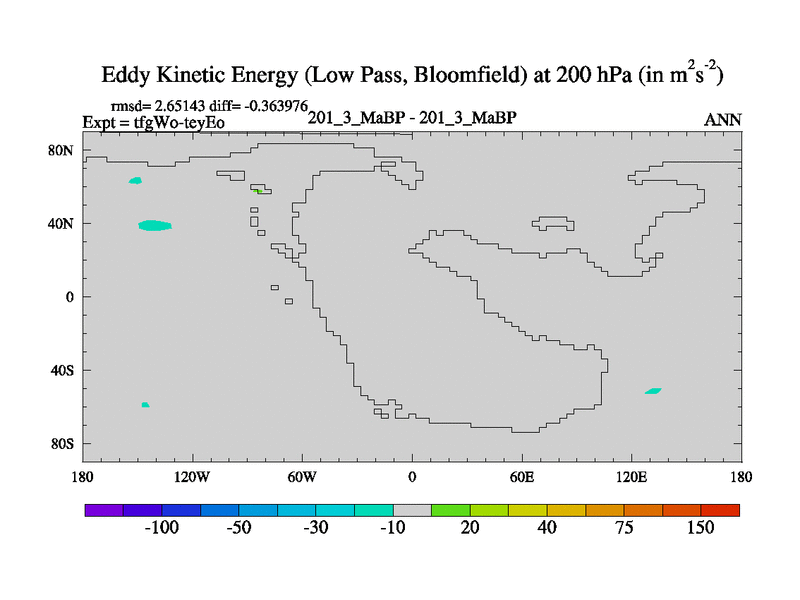
Task: Select the 'Expt = tfgWo-teyEo' label
Action: coord(153,122)
